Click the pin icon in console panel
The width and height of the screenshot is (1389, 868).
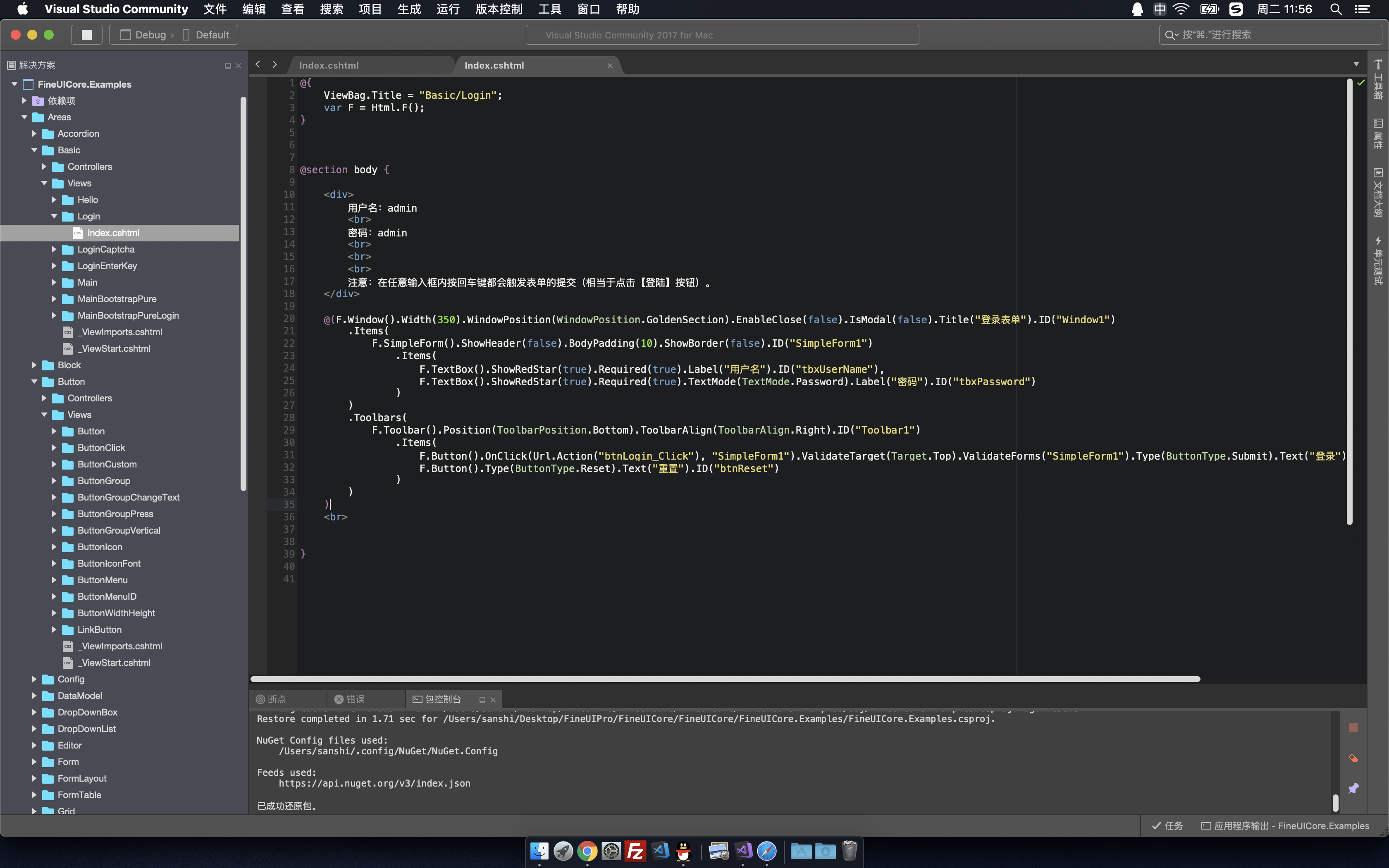[1353, 788]
